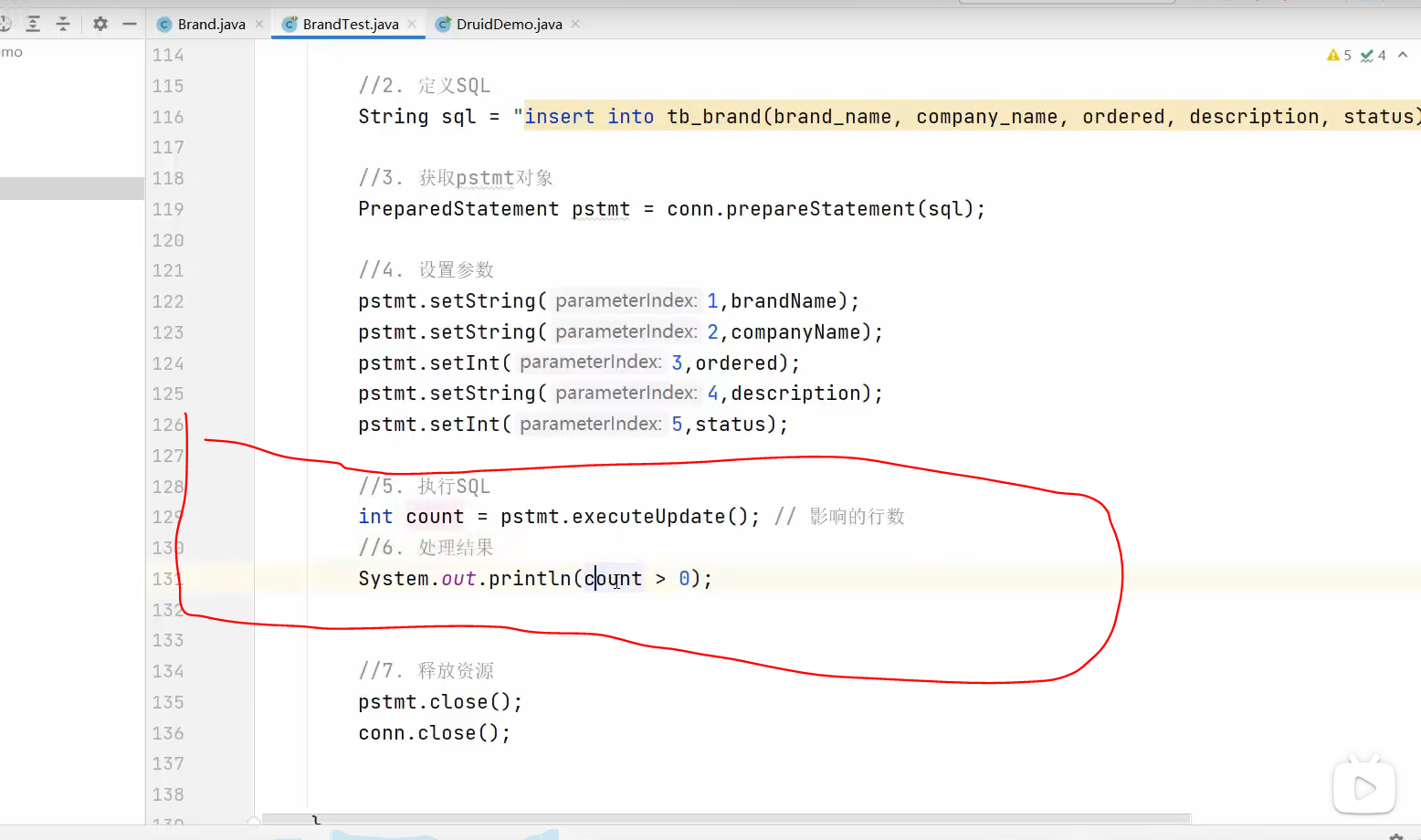This screenshot has width=1421, height=840.
Task: Switch to the Brand.java tab
Action: pyautogui.click(x=211, y=25)
